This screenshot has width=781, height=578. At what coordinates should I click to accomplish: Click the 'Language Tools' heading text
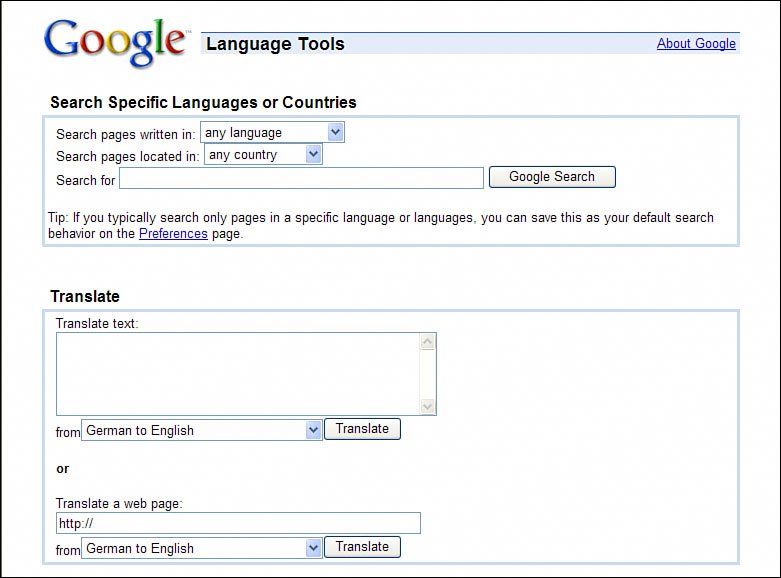pyautogui.click(x=275, y=44)
